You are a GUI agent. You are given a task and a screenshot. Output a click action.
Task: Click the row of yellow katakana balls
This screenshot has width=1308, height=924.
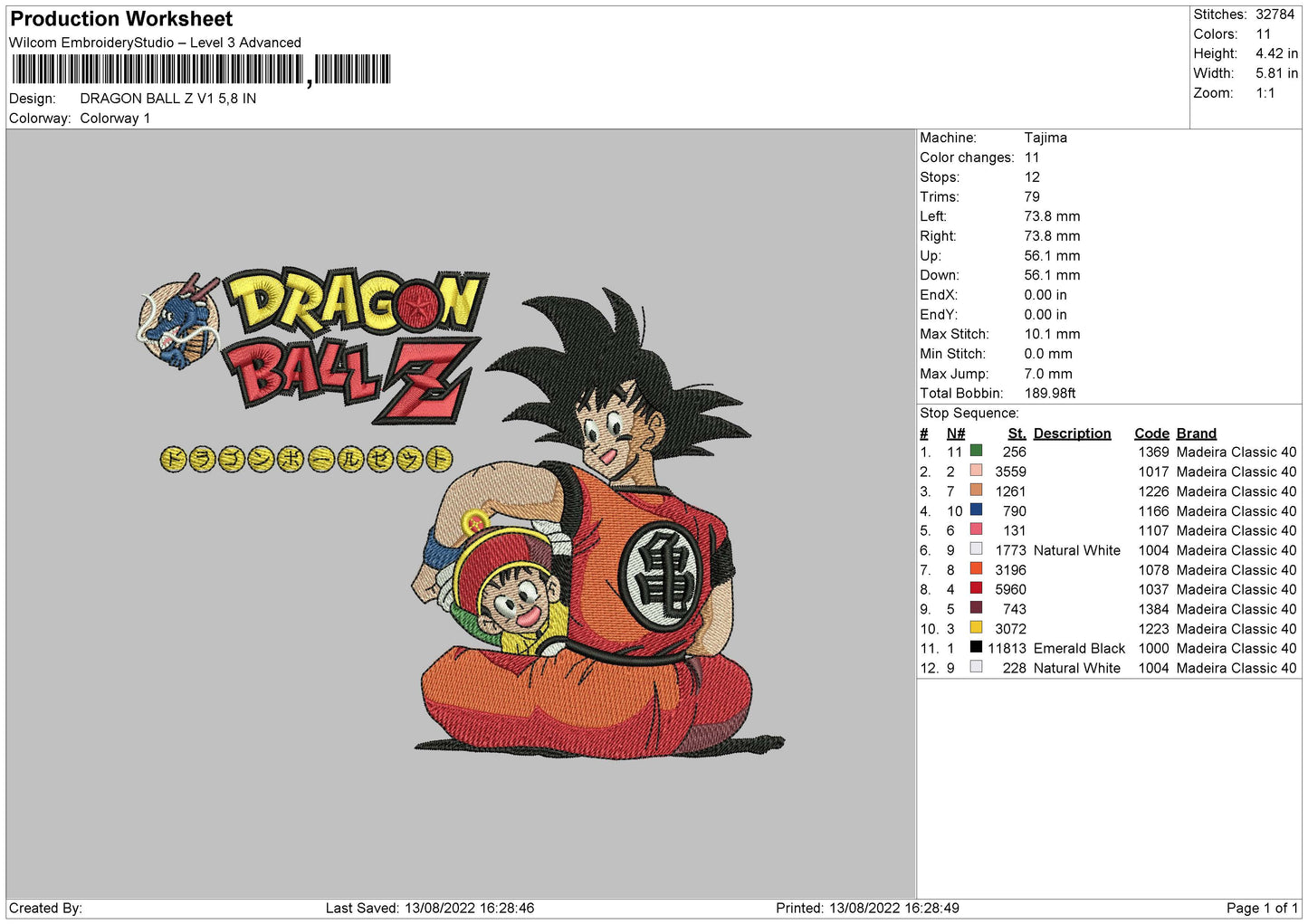[306, 459]
